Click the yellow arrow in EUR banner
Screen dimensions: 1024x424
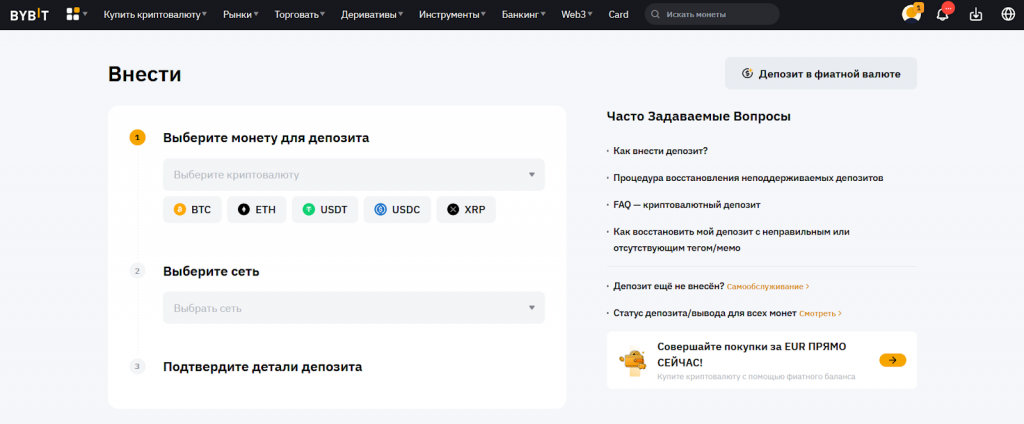coord(892,360)
